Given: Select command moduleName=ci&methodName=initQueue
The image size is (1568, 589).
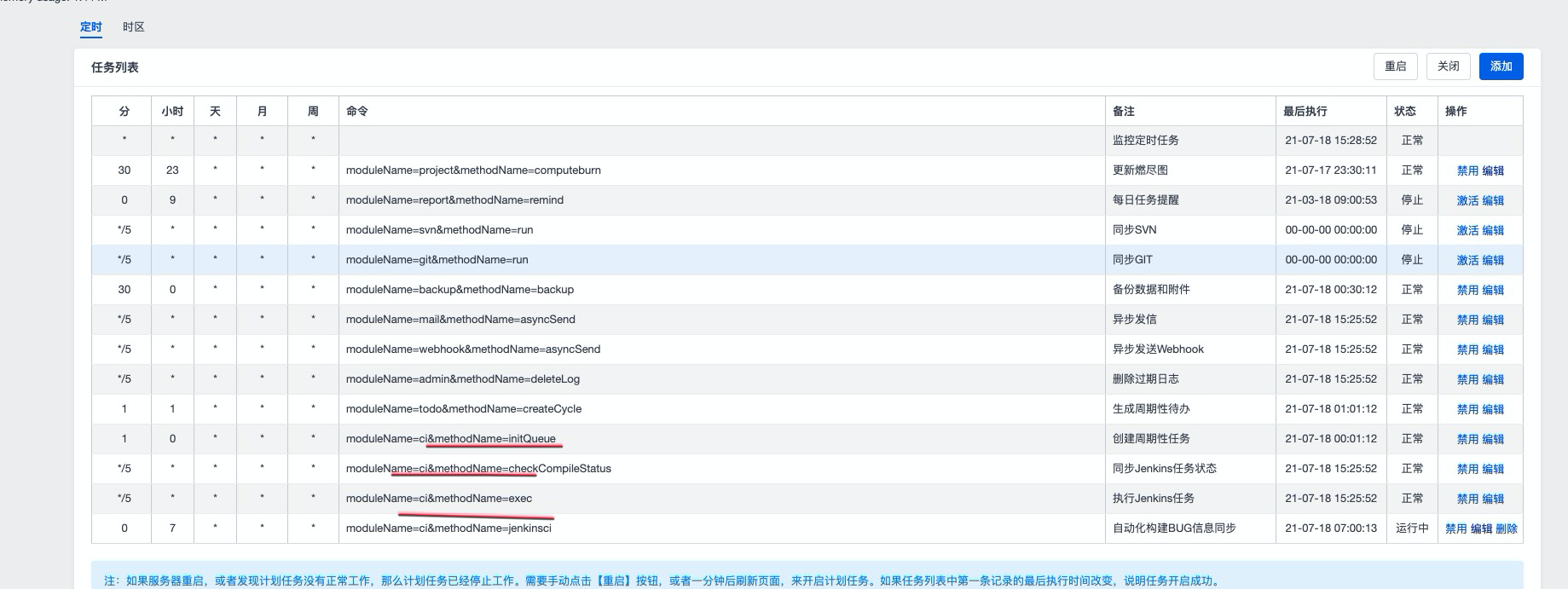Looking at the screenshot, I should 450,439.
